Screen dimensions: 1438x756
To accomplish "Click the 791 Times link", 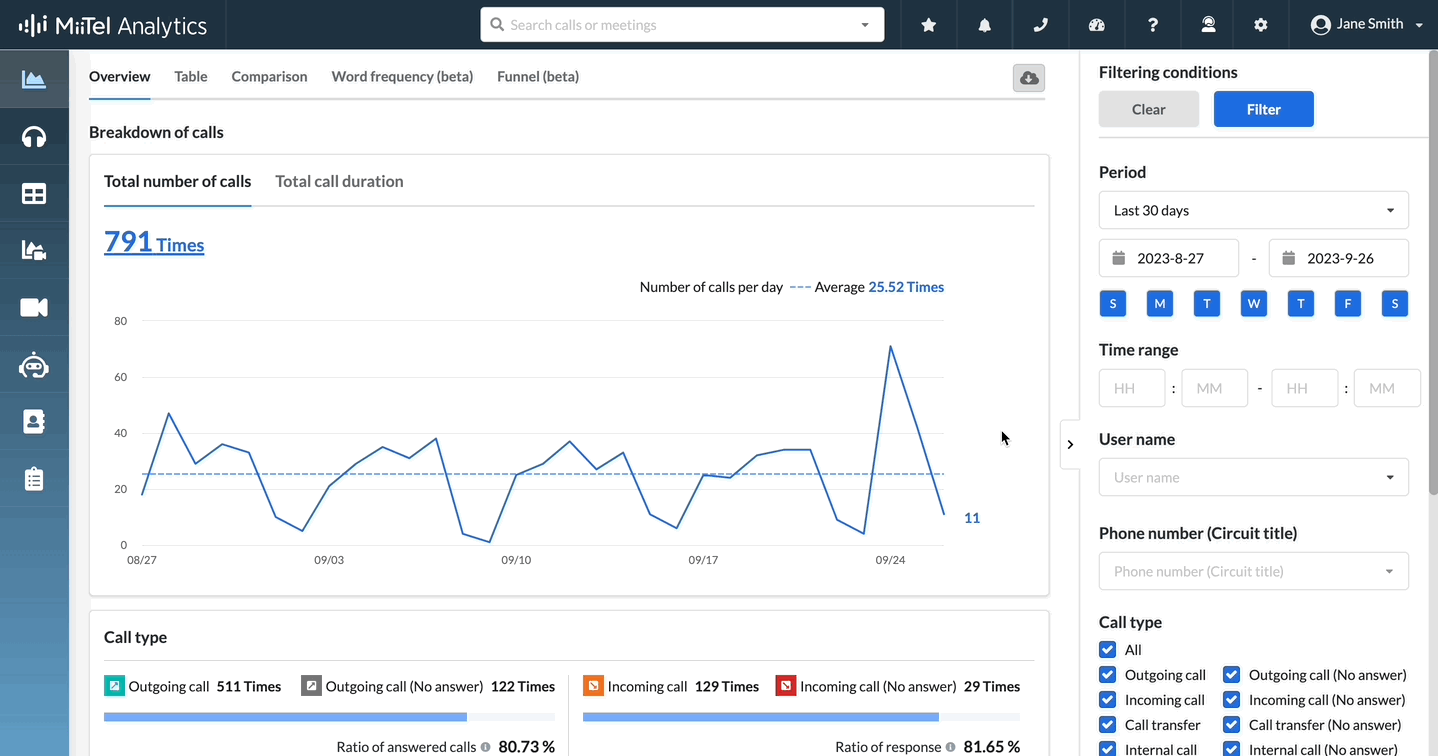I will pyautogui.click(x=154, y=243).
